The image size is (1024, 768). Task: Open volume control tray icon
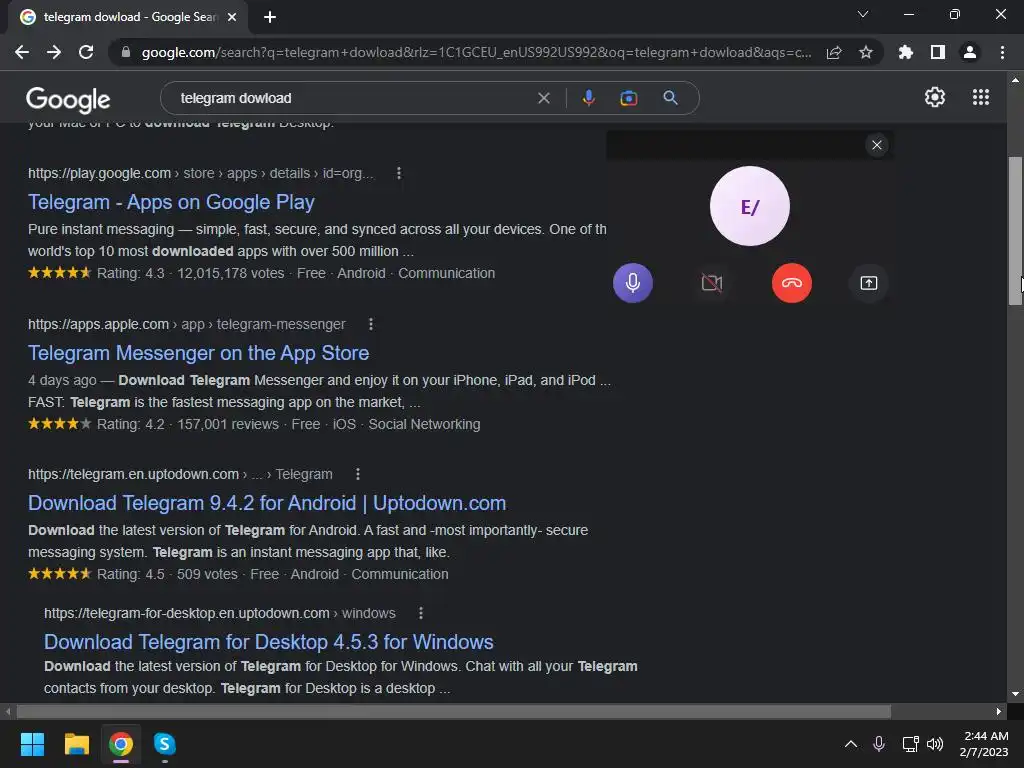(935, 744)
